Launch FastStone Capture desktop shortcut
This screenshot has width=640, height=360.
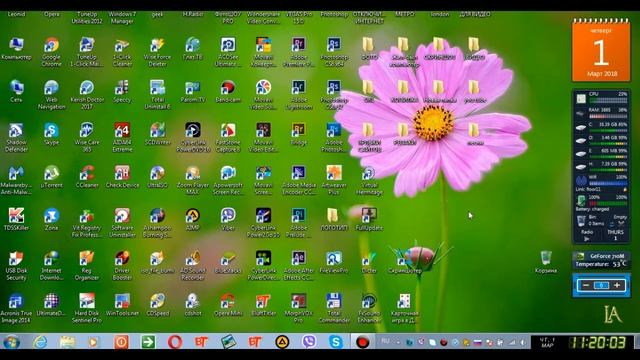pos(228,137)
